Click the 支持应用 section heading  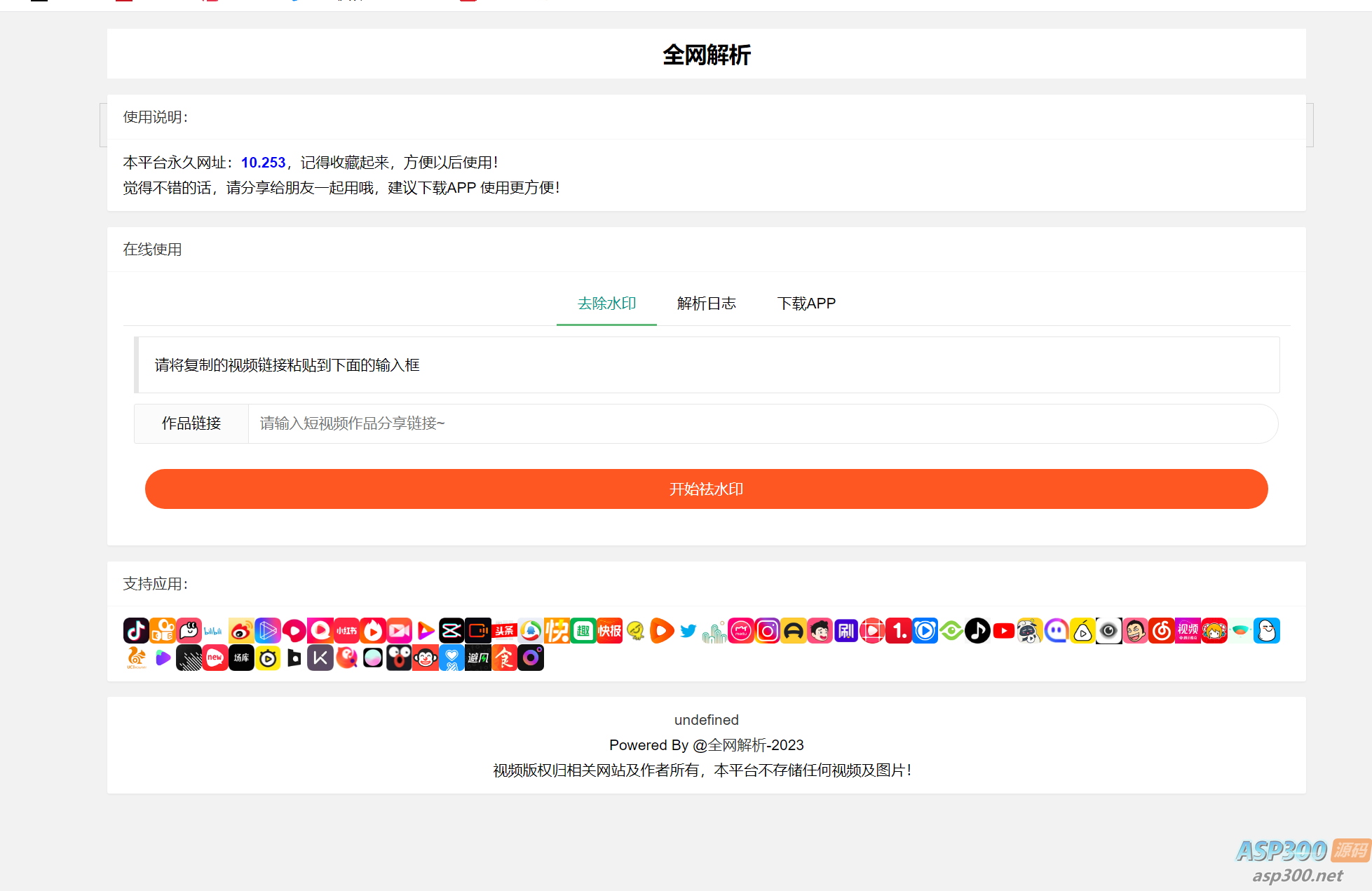tap(156, 584)
